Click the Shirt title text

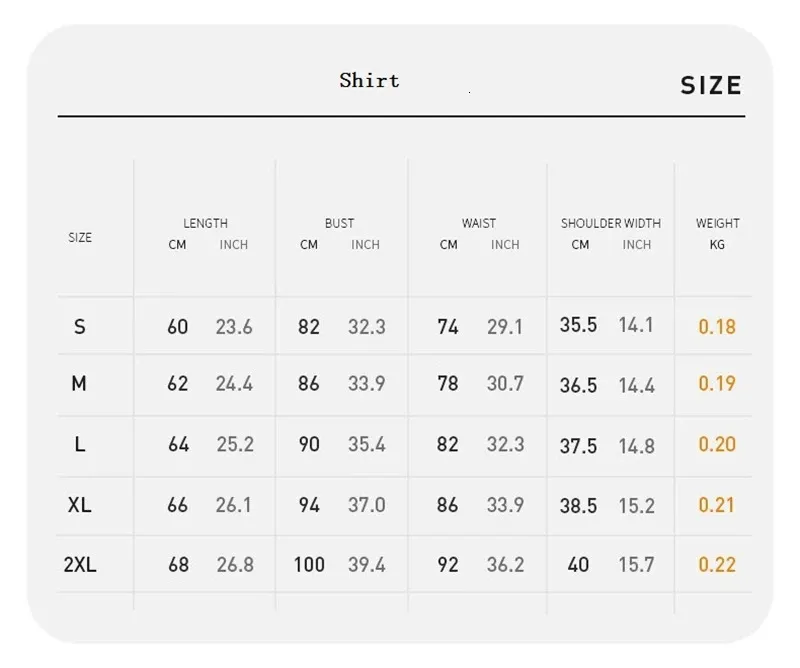[369, 81]
